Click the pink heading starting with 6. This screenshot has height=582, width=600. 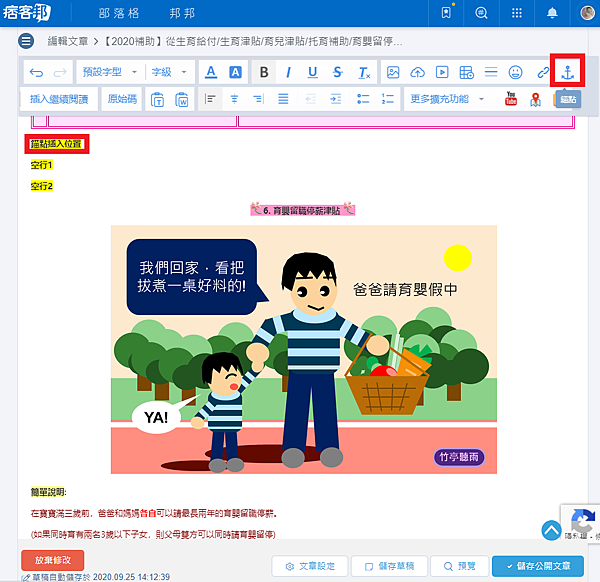[x=302, y=210]
